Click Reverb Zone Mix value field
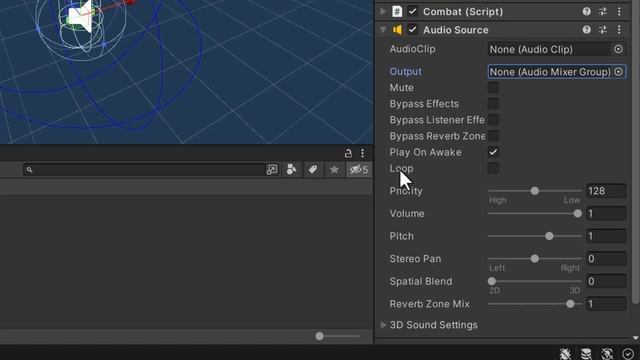 606,304
